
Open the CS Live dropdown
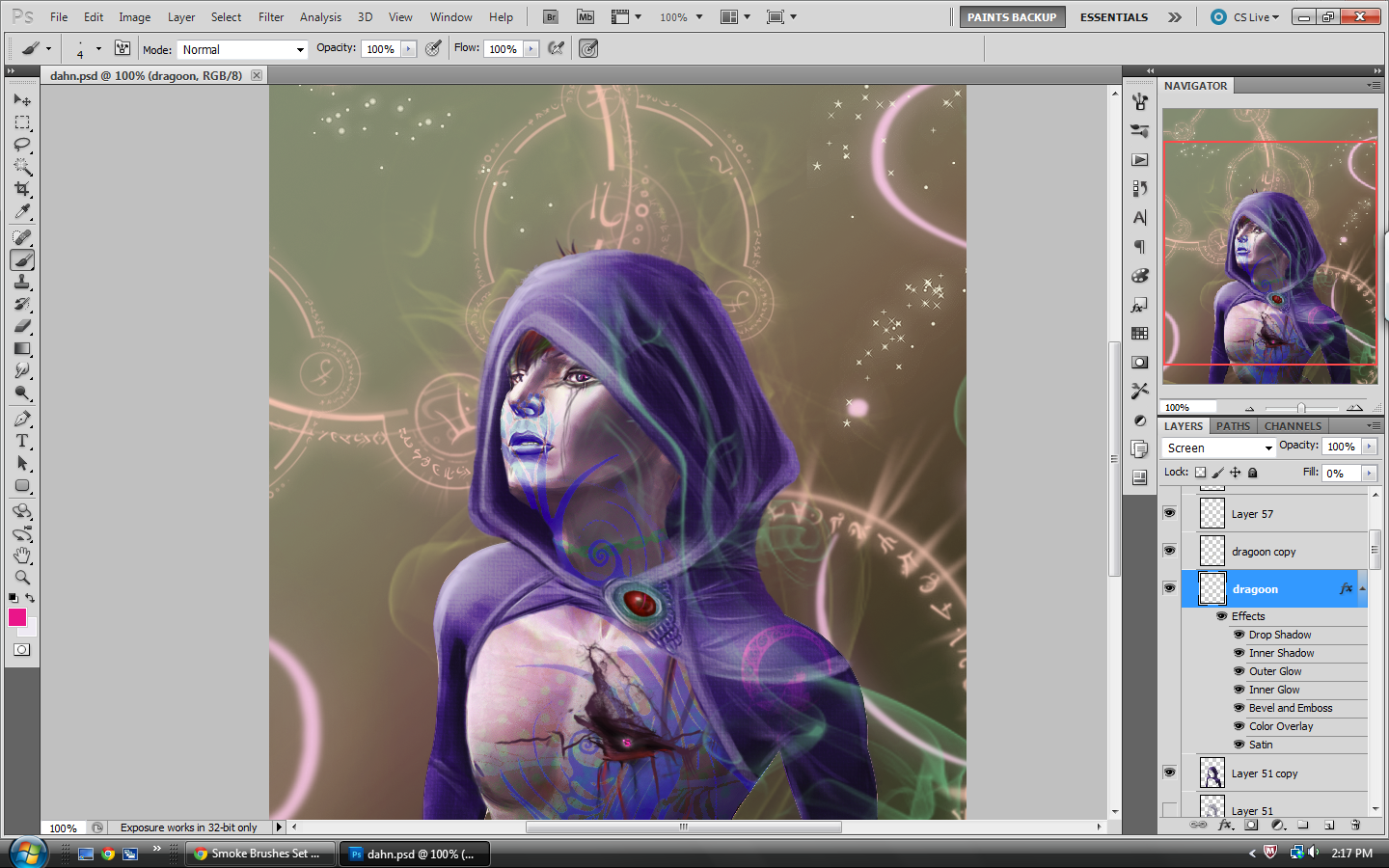point(1245,16)
